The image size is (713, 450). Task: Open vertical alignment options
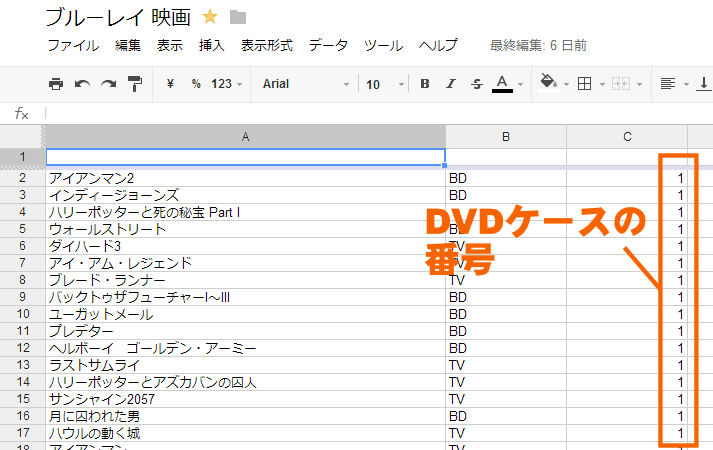tap(703, 84)
